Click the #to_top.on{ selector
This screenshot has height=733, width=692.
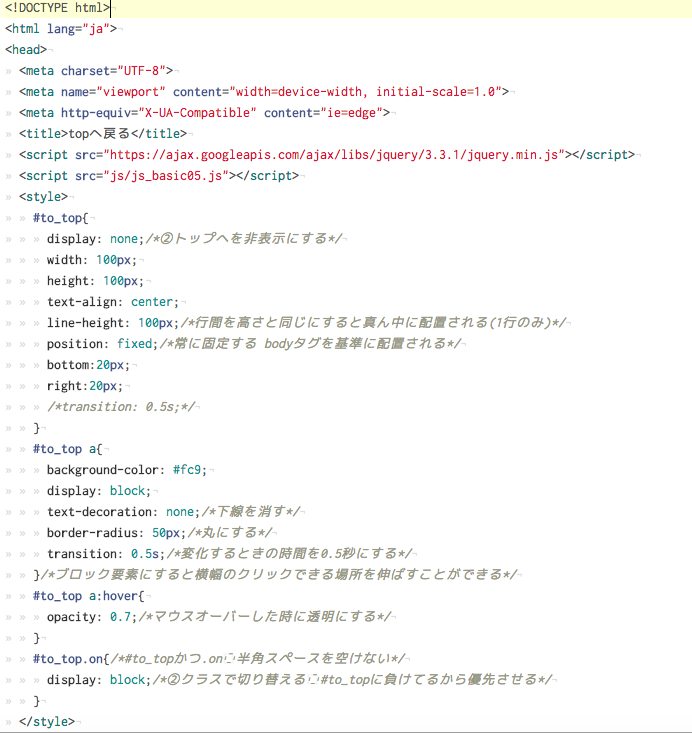click(71, 660)
